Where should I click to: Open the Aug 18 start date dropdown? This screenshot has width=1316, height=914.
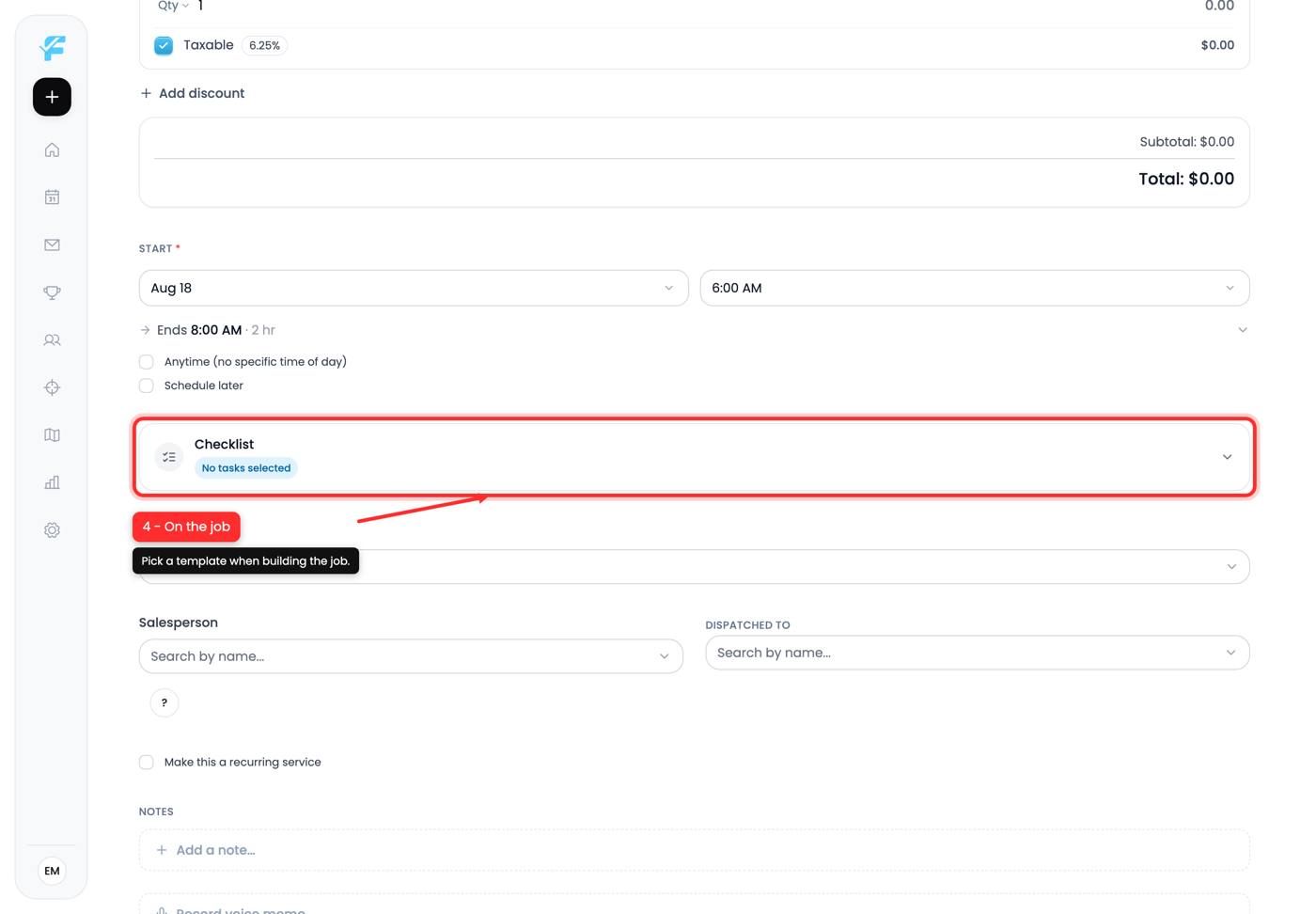pyautogui.click(x=414, y=288)
